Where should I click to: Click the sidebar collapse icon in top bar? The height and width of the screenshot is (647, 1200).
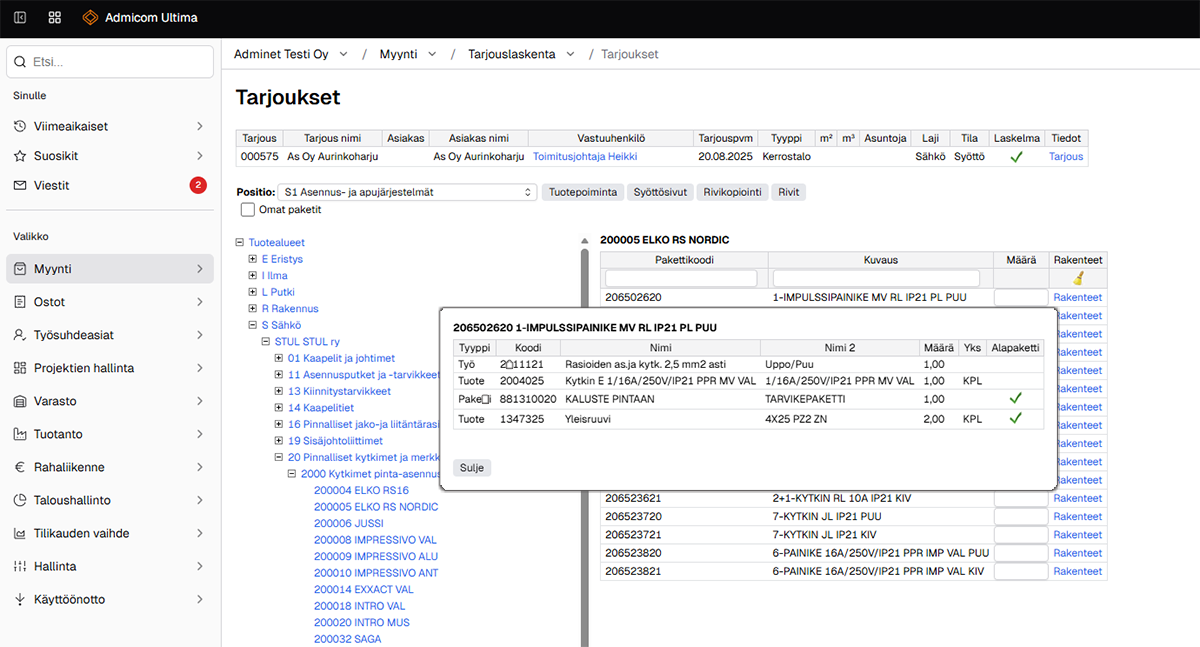tap(20, 18)
